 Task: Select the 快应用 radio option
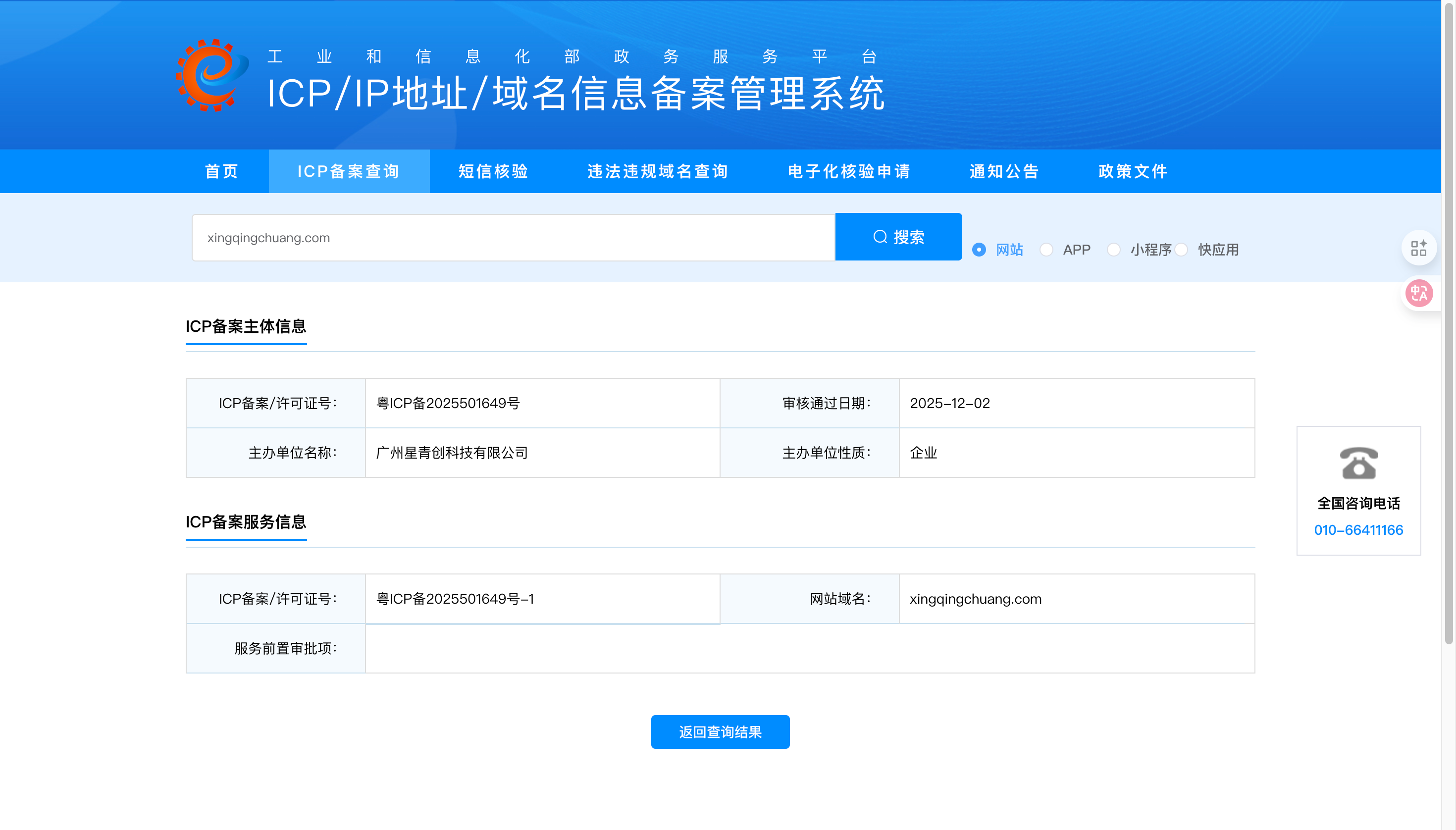(x=1181, y=250)
